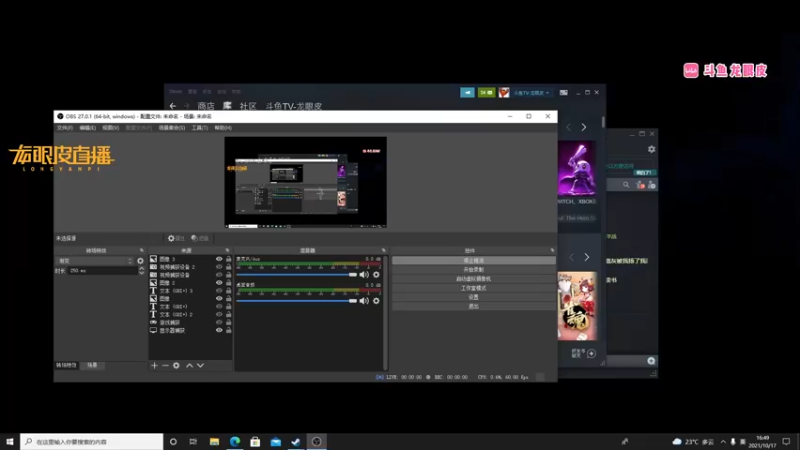Go to next item with upper Steam carousel arrow
Screen dimensions: 800x450
click(x=584, y=127)
